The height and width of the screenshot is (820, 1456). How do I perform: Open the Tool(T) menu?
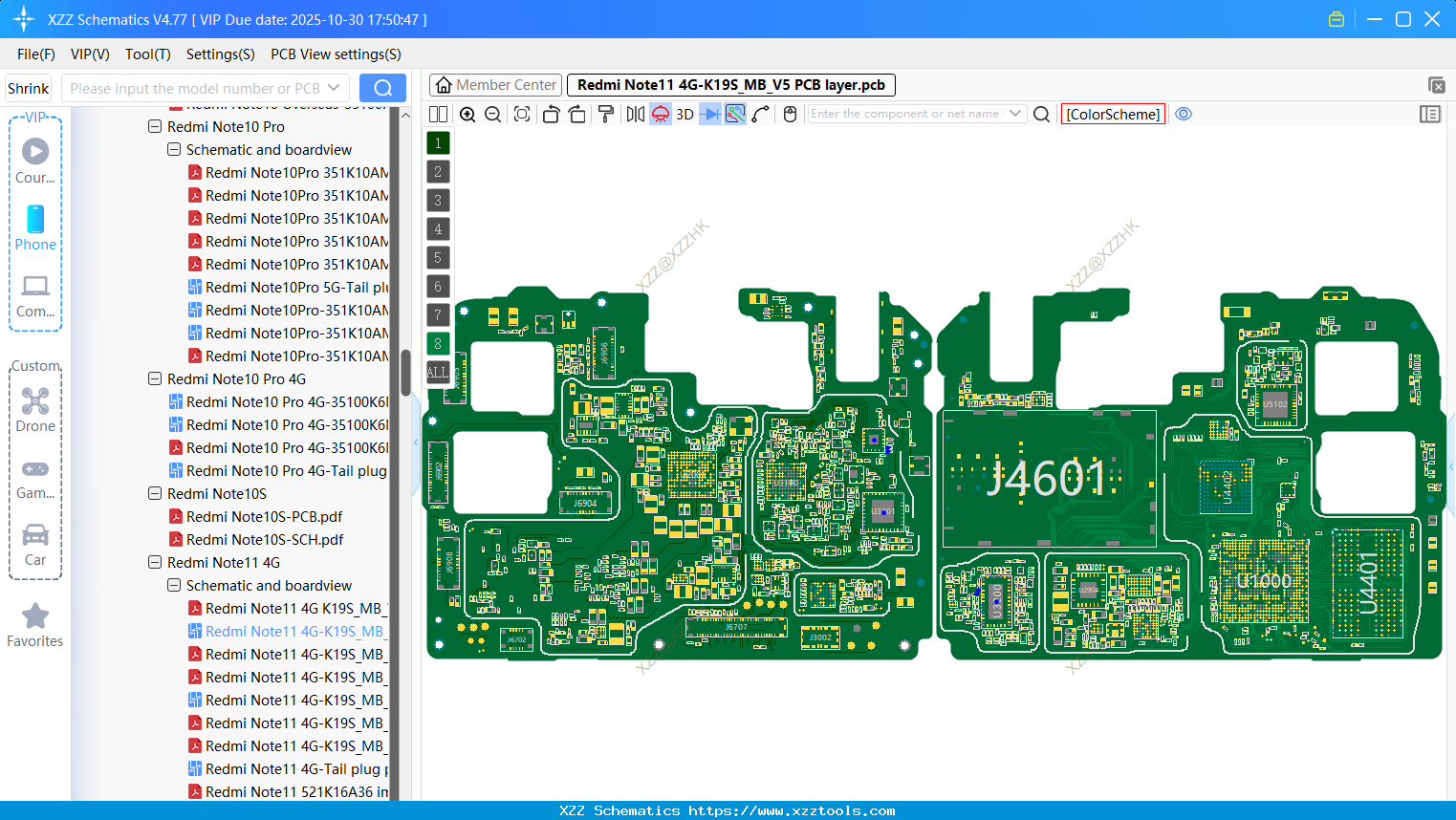[x=148, y=54]
